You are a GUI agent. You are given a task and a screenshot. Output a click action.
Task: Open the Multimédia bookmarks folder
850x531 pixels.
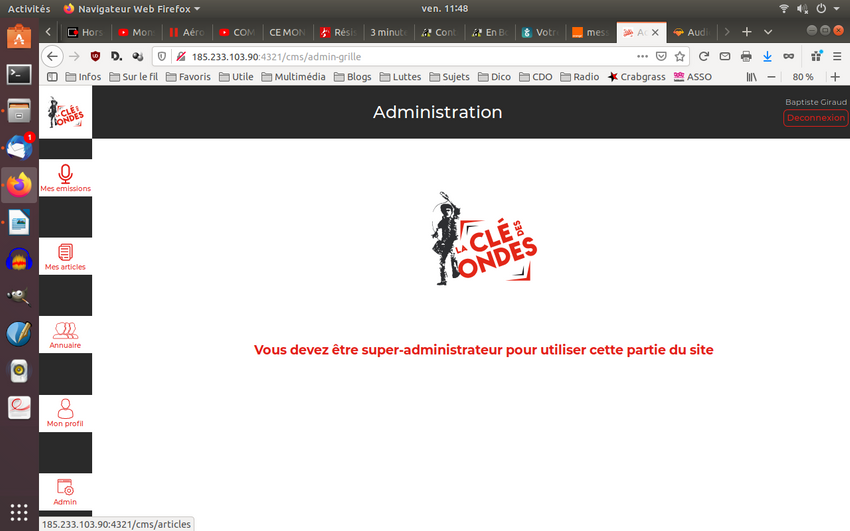pos(291,77)
